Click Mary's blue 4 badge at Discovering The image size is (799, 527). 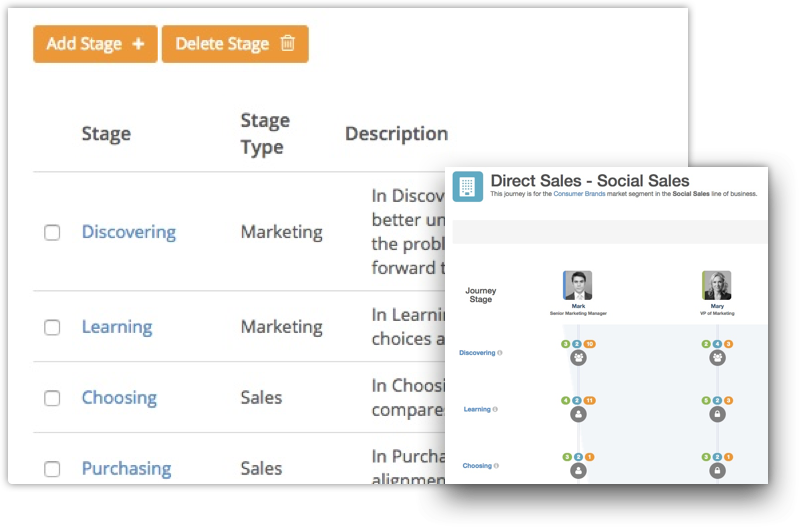click(717, 344)
